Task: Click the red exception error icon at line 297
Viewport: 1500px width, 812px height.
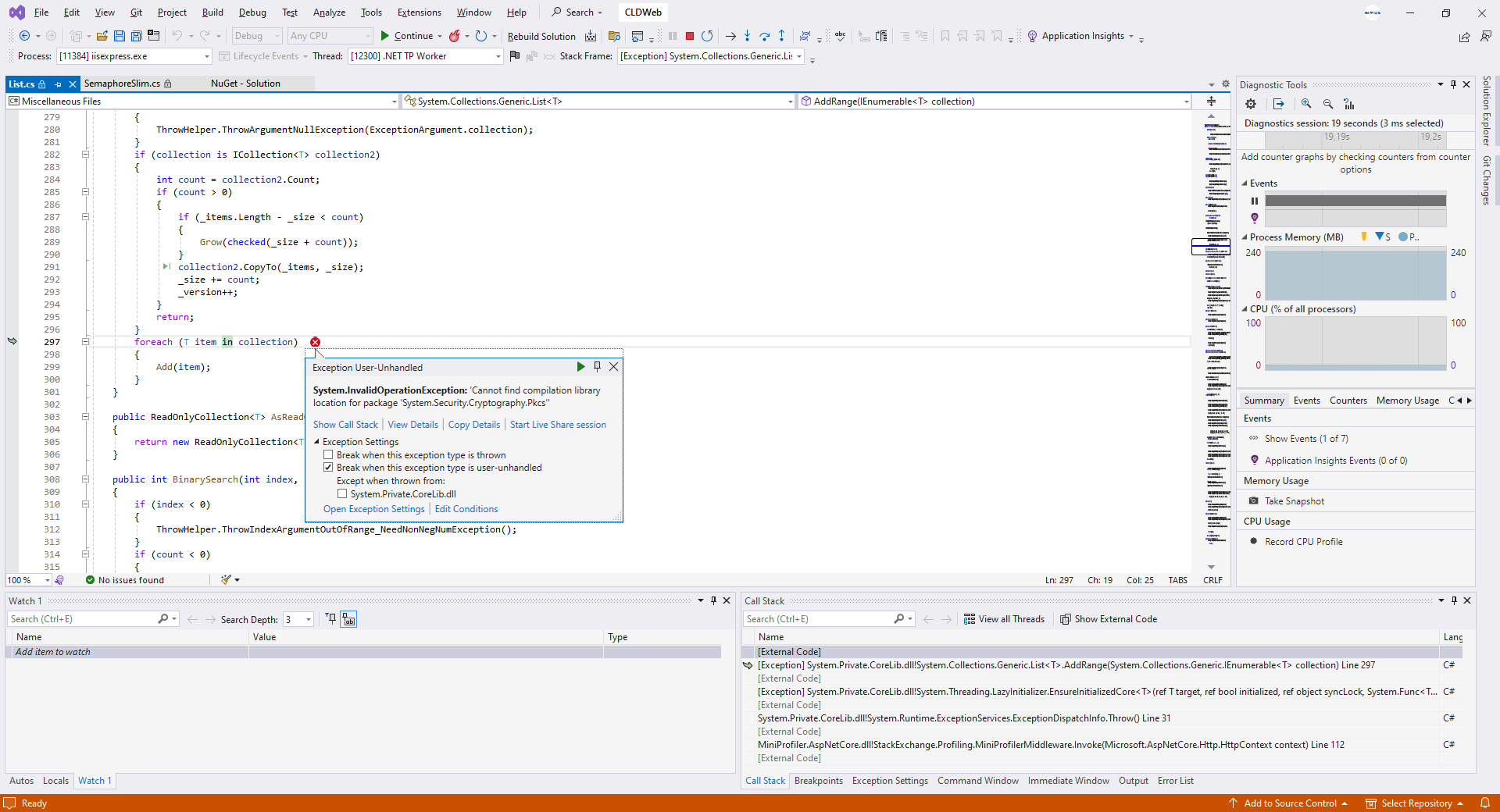Action: pos(315,342)
